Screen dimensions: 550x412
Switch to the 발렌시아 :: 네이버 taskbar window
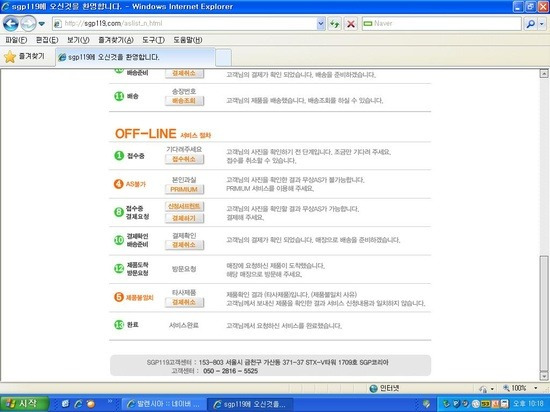(164, 404)
